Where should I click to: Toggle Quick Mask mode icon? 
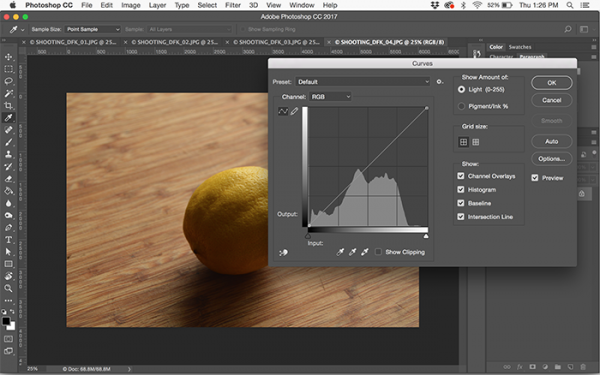coord(8,339)
